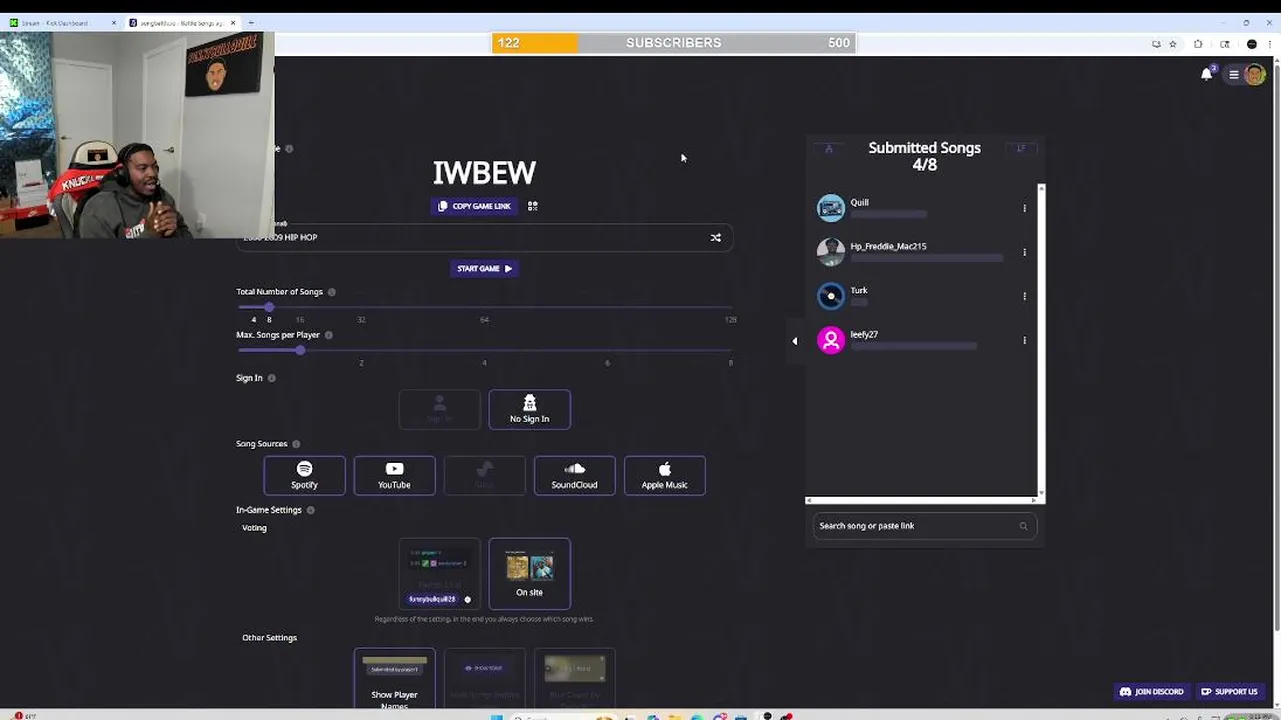
Task: Click Start Game
Action: click(484, 268)
